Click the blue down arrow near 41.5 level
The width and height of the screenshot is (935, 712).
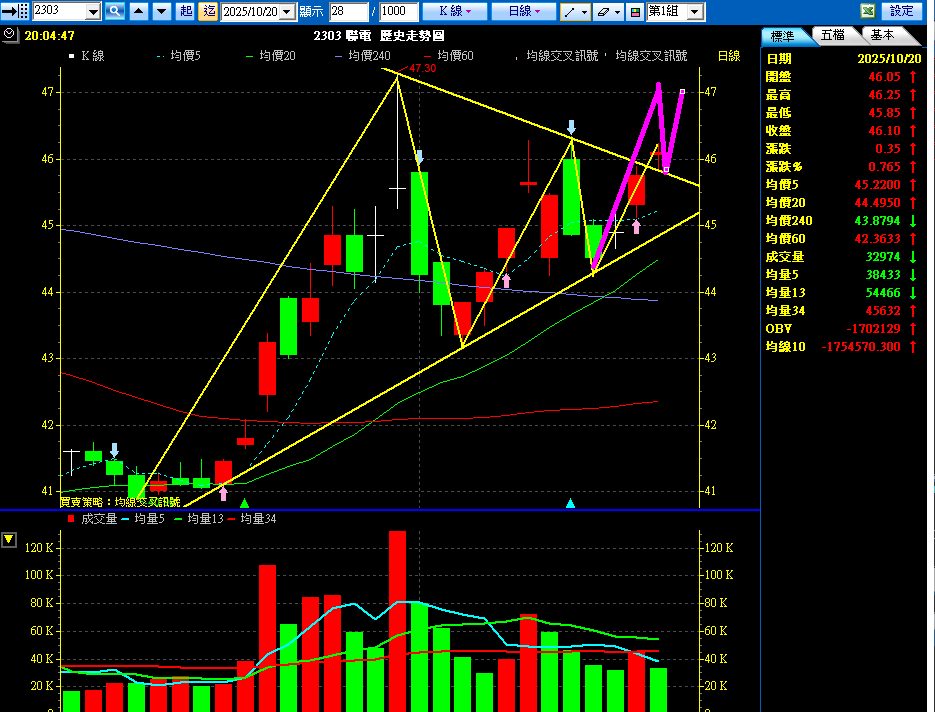(114, 450)
